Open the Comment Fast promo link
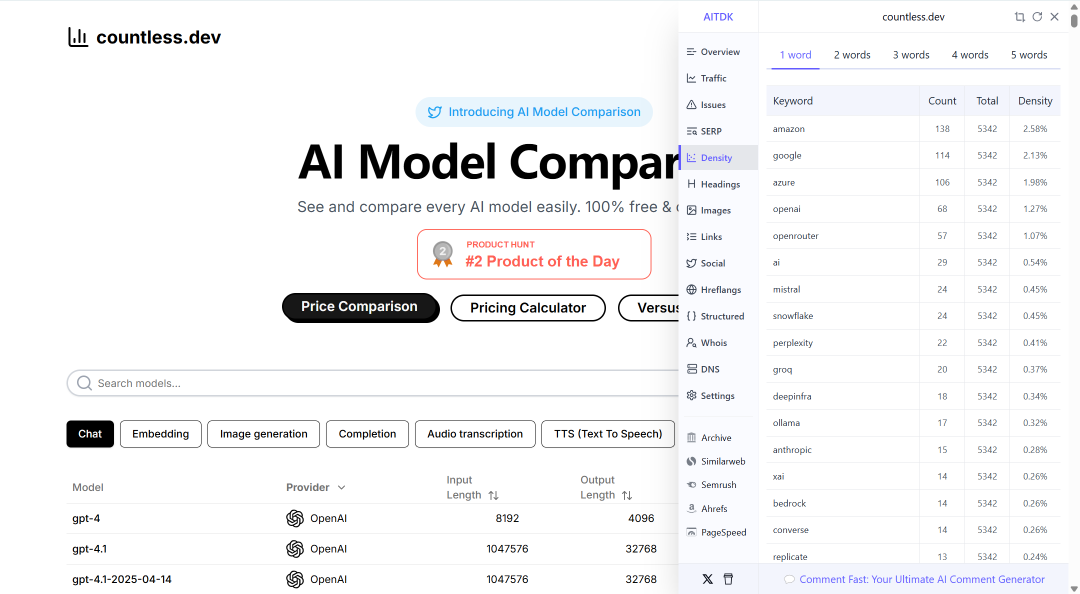 click(x=915, y=580)
